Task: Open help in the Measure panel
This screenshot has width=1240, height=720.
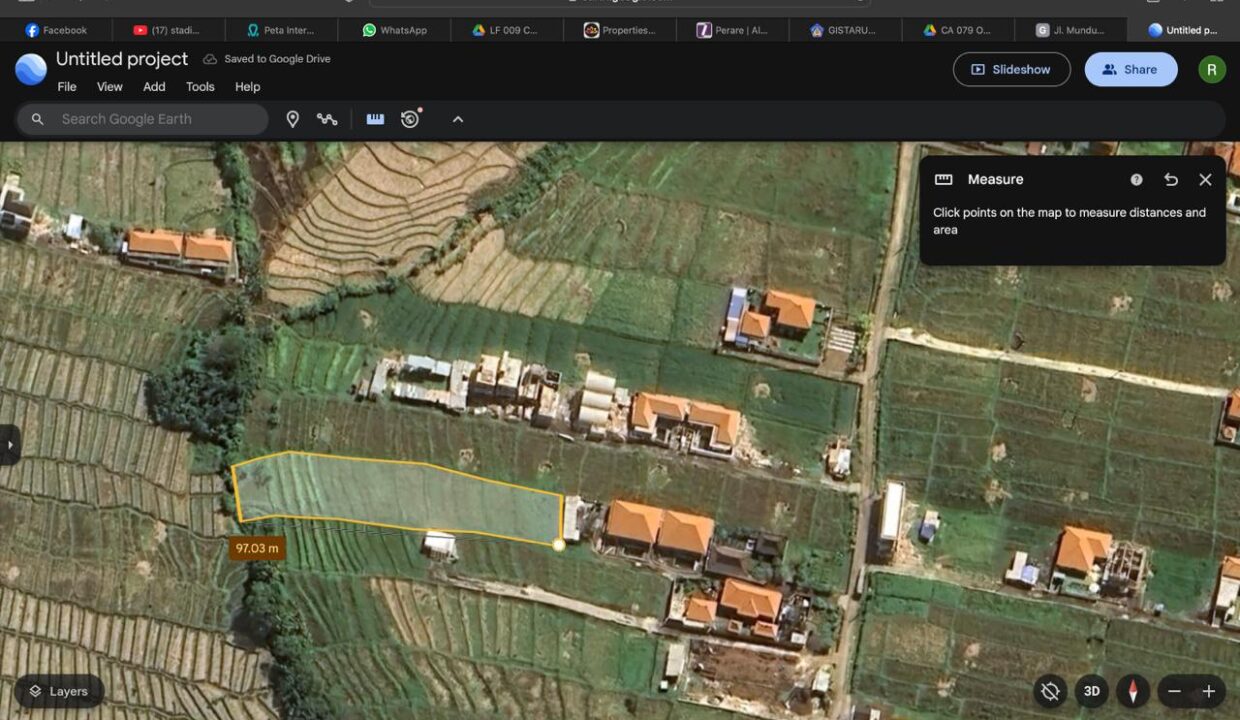Action: tap(1136, 180)
